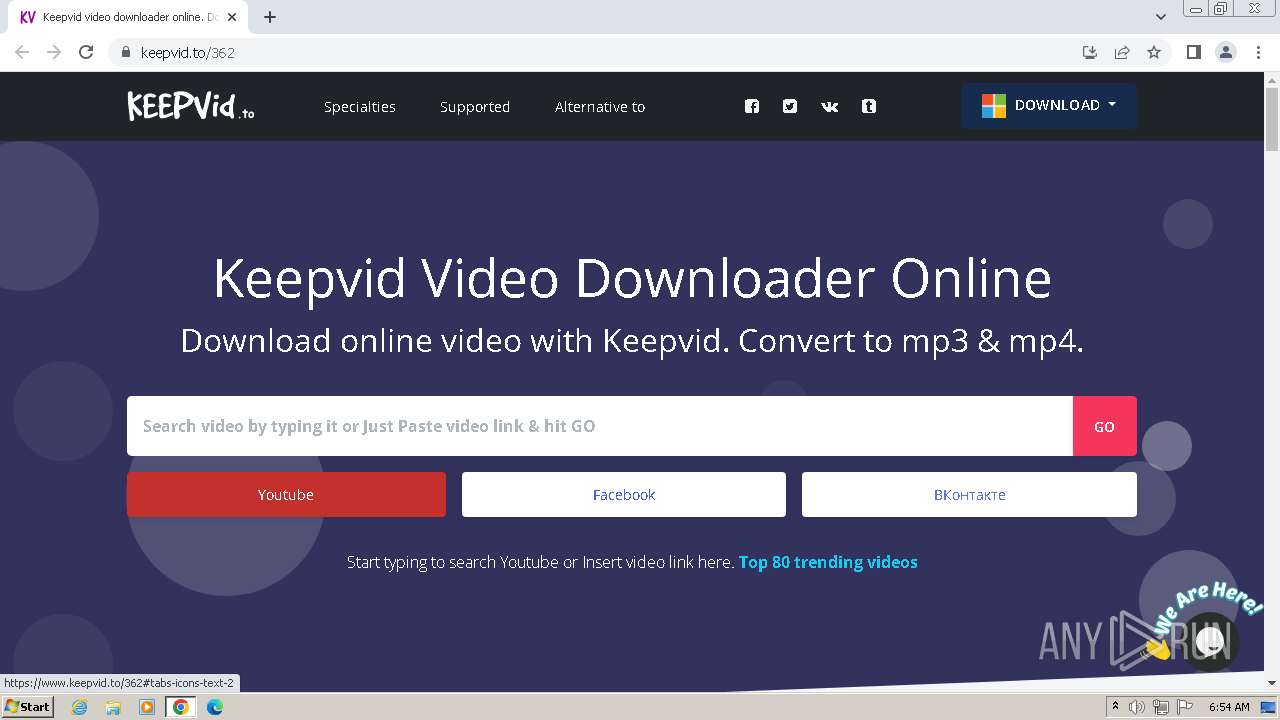Bookmark this tab with star icon

1154,52
